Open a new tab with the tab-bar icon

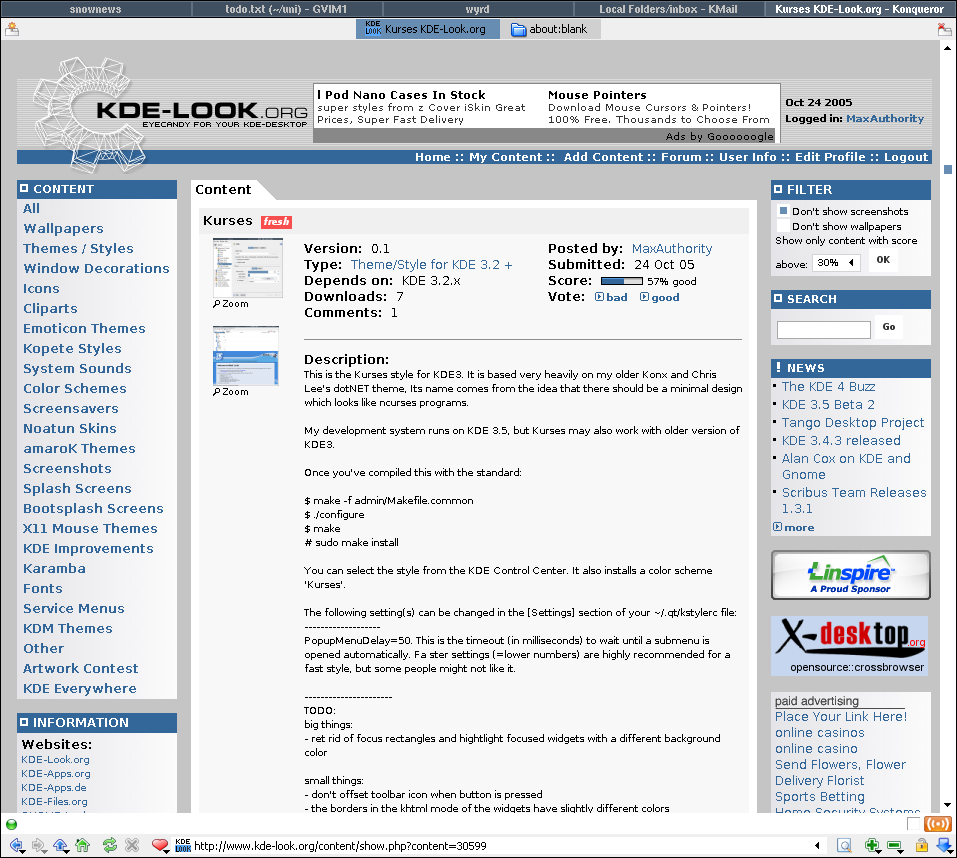pyautogui.click(x=12, y=29)
